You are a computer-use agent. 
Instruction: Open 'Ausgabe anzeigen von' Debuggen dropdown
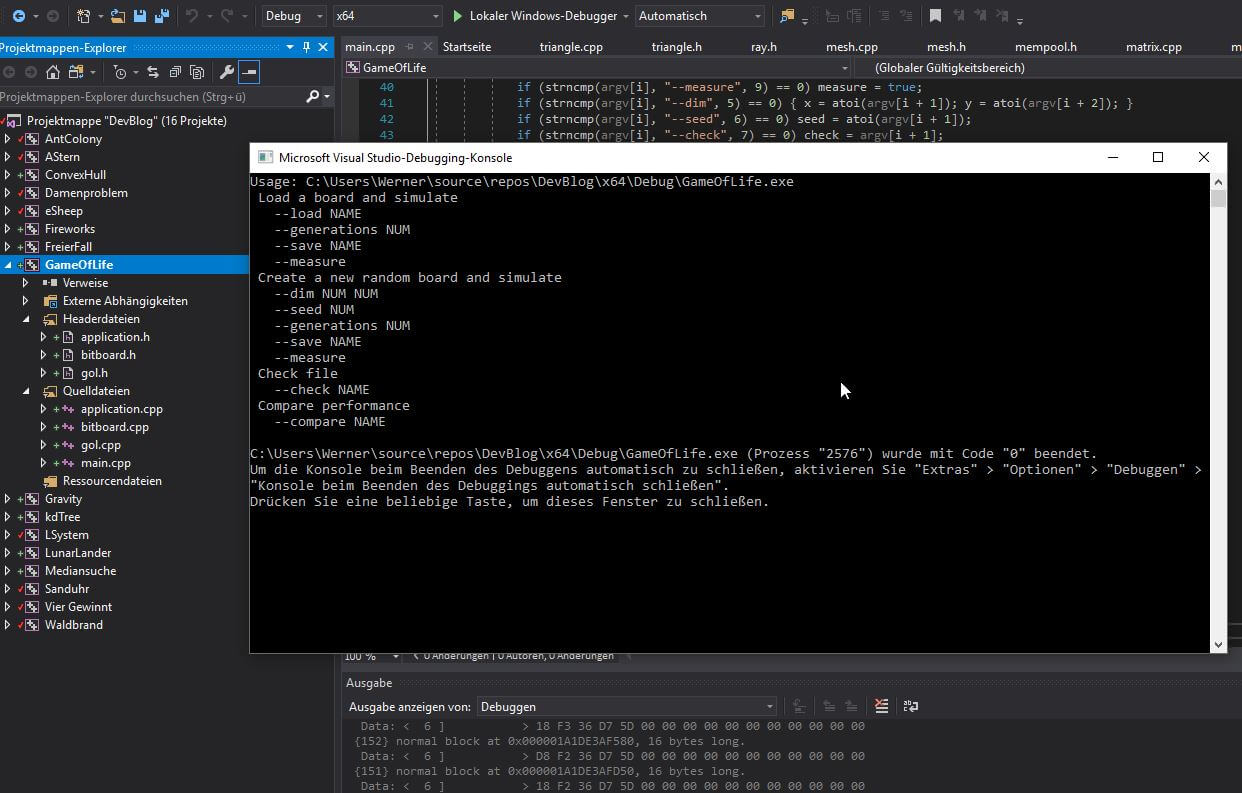click(627, 706)
